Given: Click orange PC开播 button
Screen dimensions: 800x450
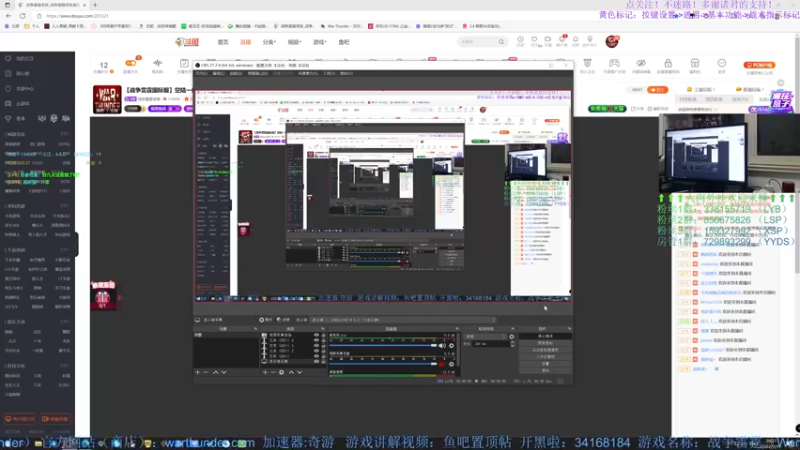Looking at the screenshot, I should [x=759, y=65].
